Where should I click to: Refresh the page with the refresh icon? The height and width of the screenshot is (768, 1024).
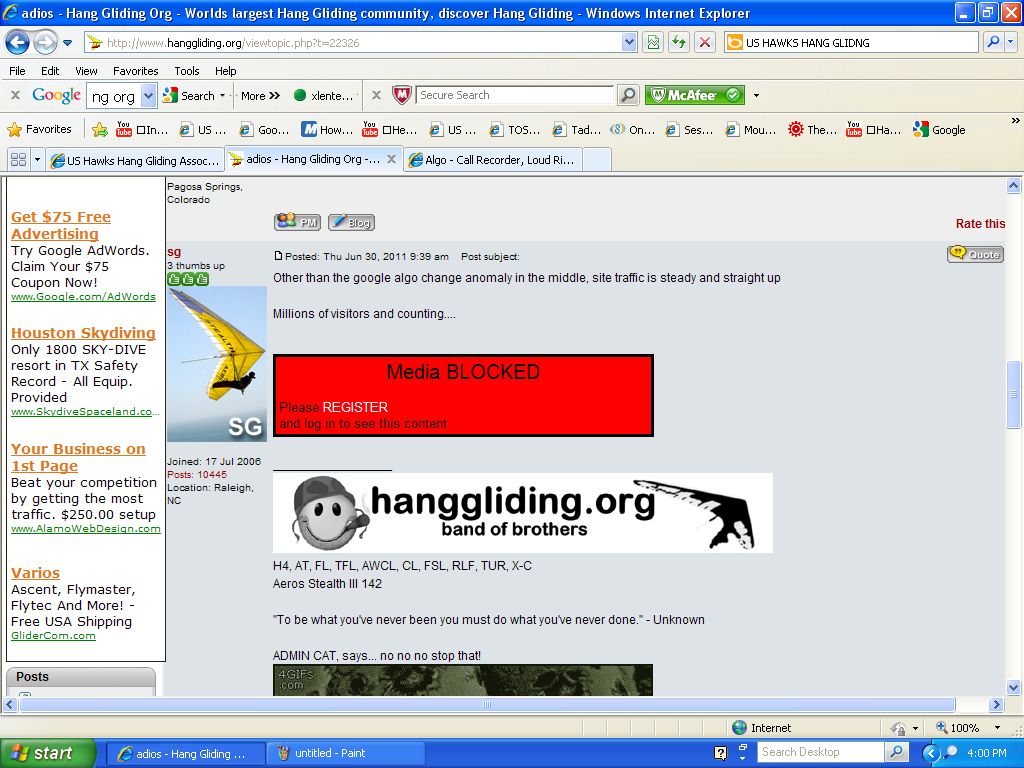(679, 43)
